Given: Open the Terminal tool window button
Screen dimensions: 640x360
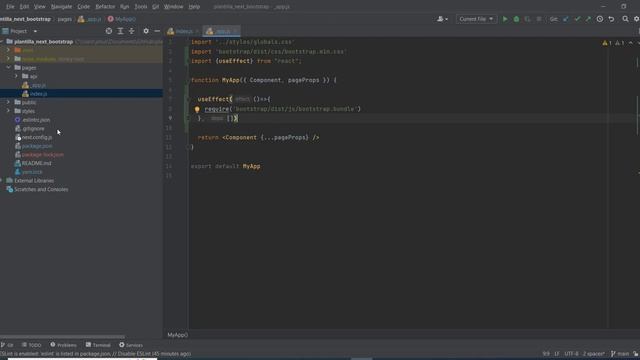Looking at the screenshot, I should (x=98, y=345).
